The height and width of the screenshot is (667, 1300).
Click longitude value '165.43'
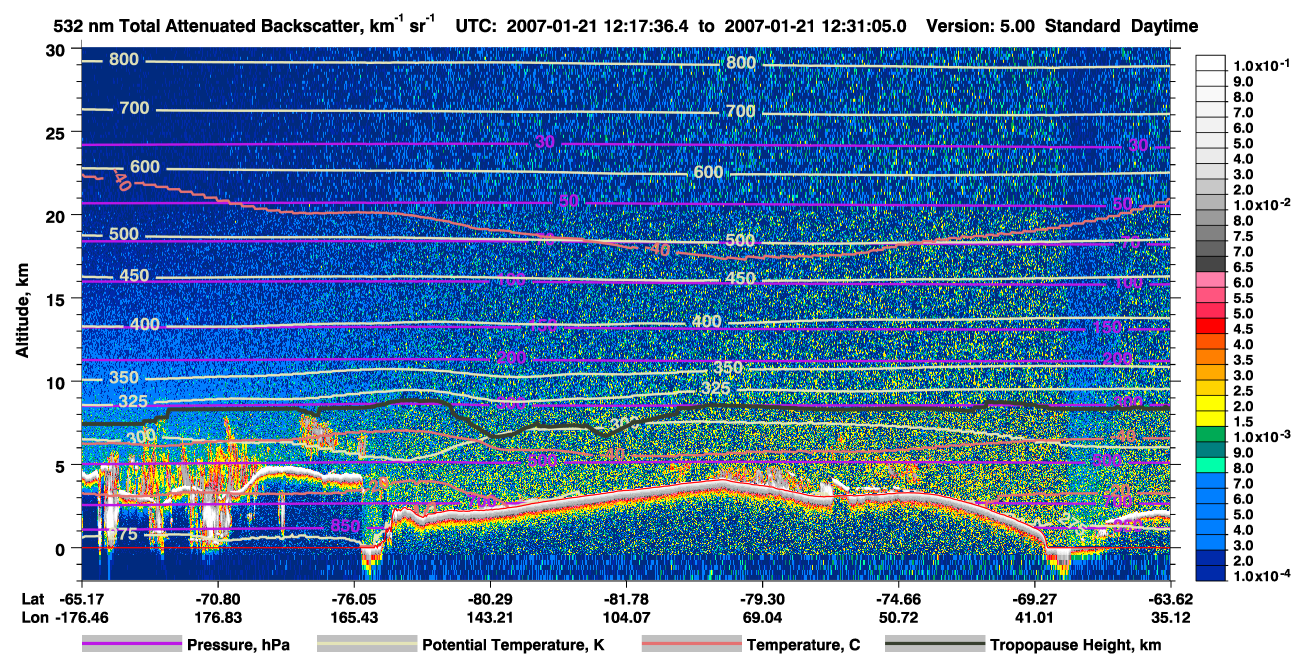click(354, 617)
